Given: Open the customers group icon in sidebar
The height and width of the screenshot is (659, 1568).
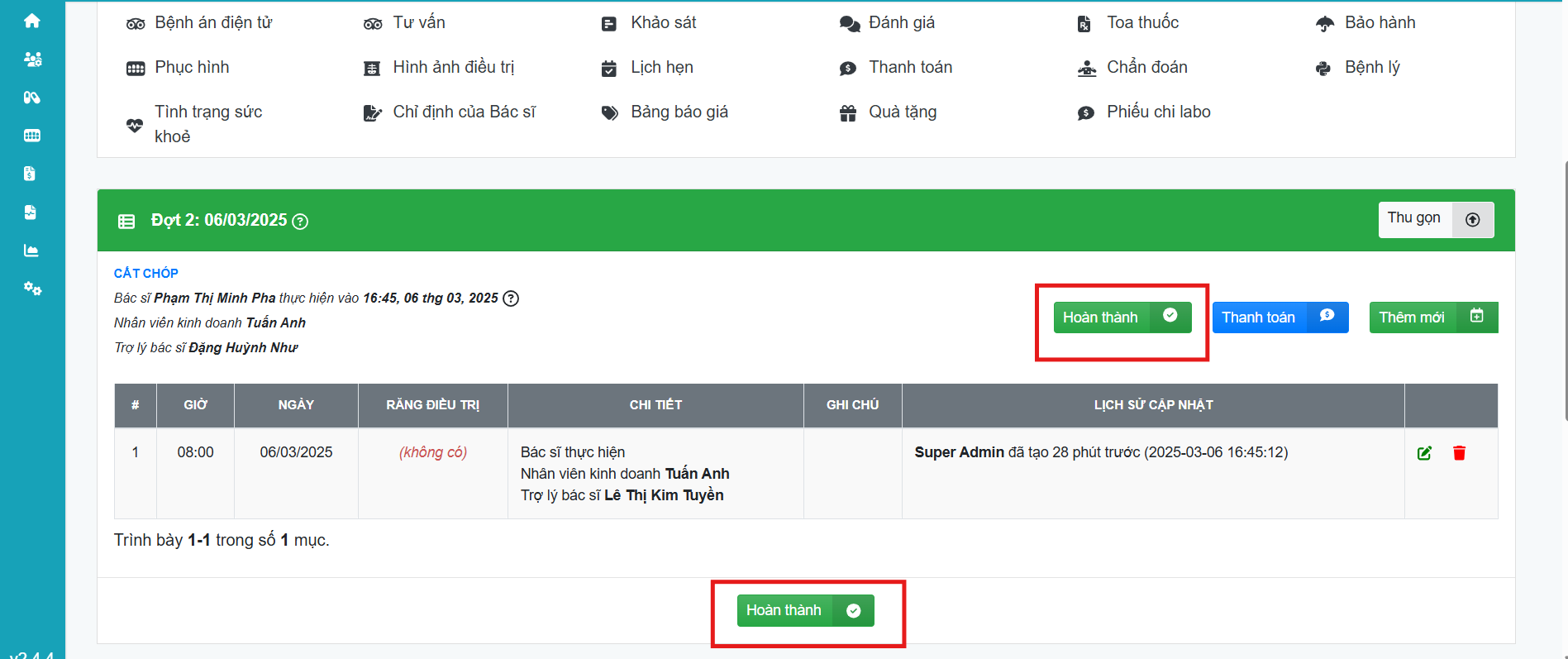Looking at the screenshot, I should [x=32, y=60].
